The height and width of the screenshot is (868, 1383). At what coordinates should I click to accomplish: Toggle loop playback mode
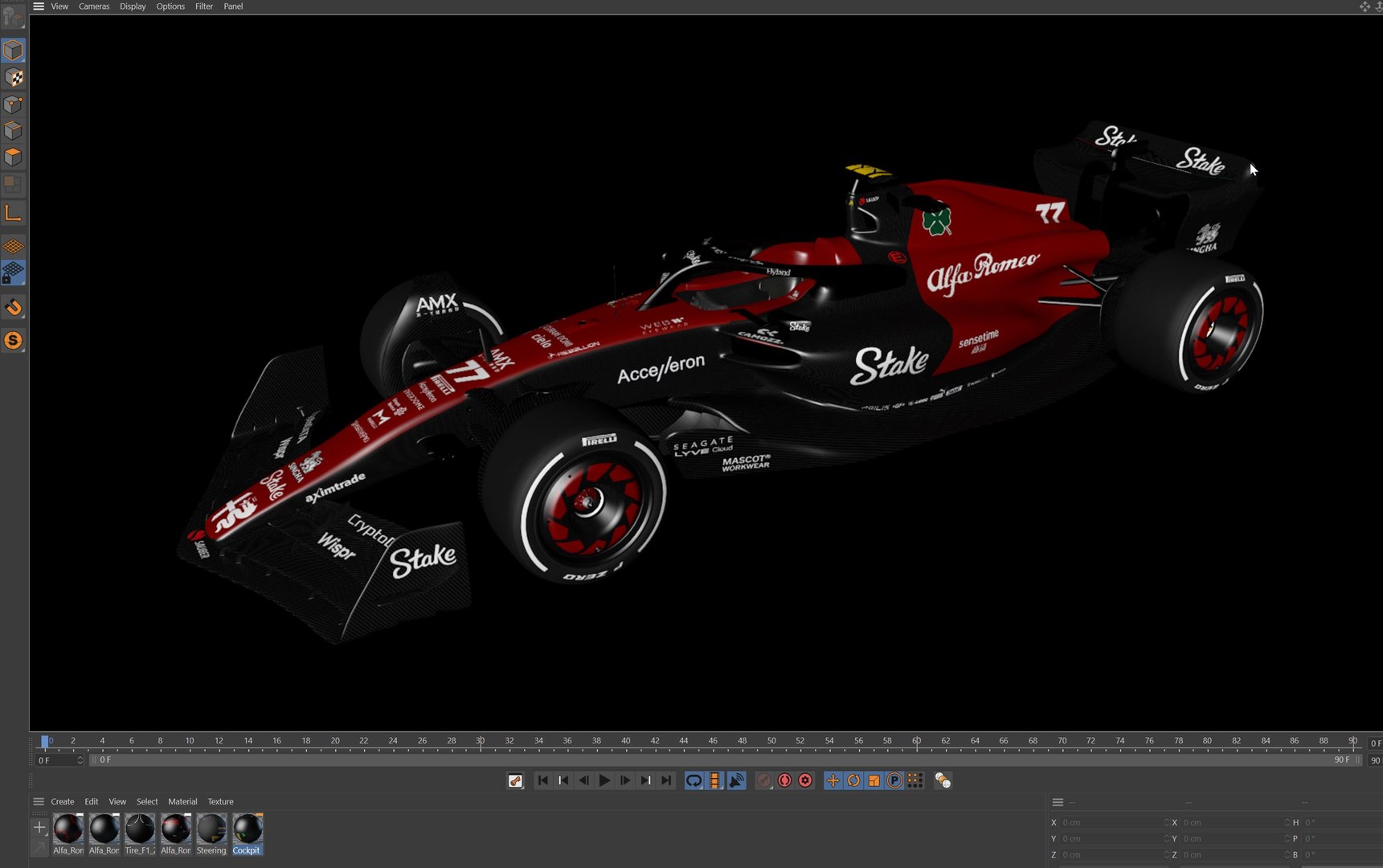click(694, 780)
